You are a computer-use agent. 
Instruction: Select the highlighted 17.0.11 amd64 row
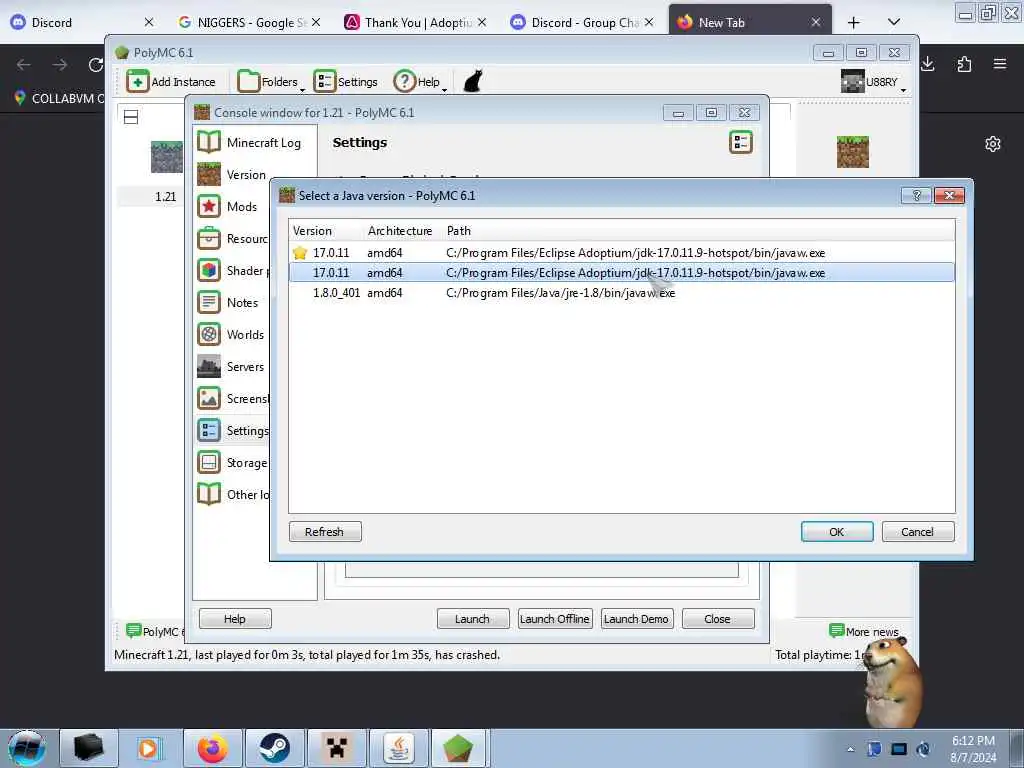tap(622, 272)
